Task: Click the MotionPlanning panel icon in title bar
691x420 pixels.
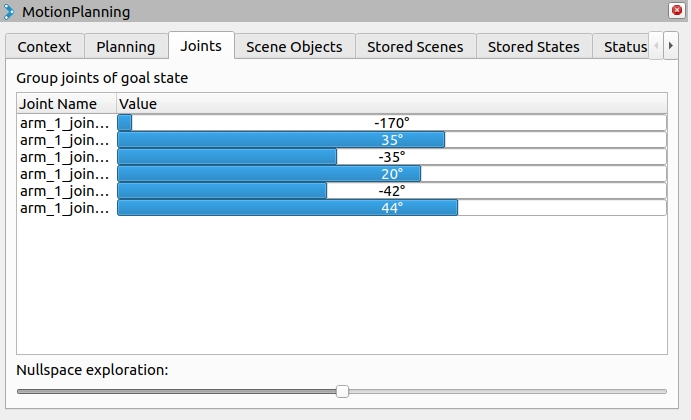Action: [x=8, y=11]
